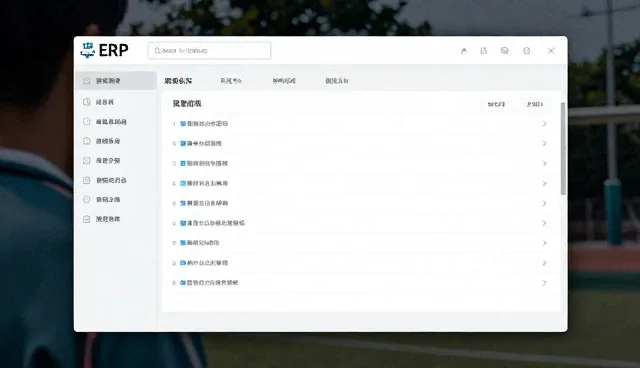640x368 pixels.
Task: Click the blue icon in the fifth list row
Action: [x=183, y=203]
